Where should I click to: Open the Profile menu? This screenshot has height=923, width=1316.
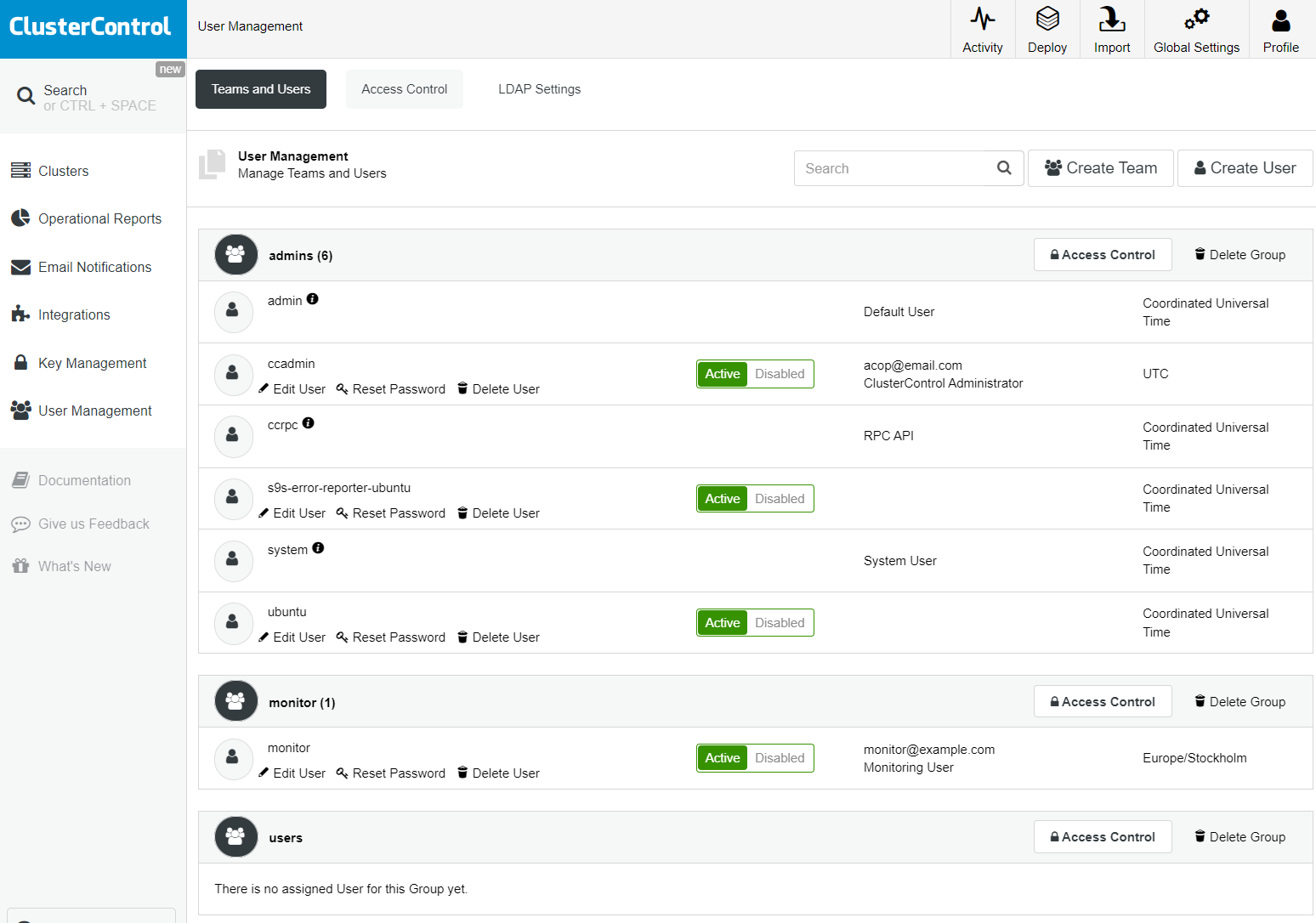[1280, 28]
